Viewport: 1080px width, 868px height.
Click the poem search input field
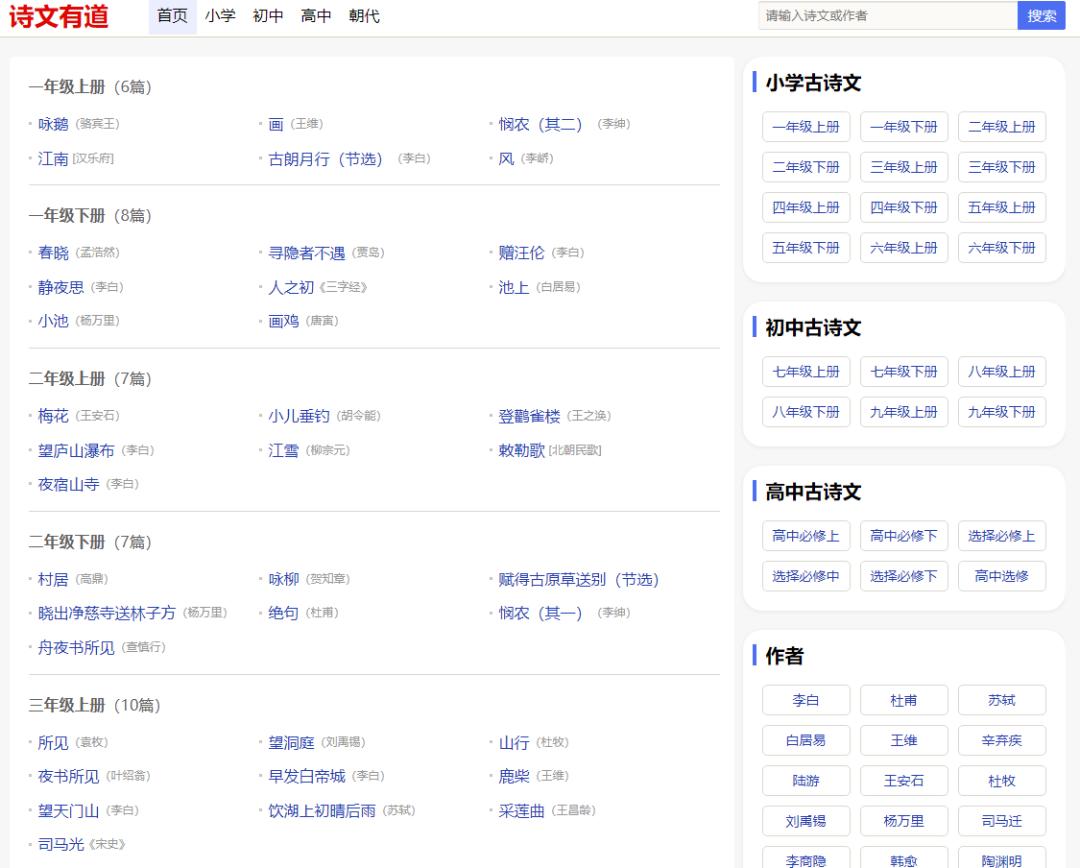pos(887,16)
